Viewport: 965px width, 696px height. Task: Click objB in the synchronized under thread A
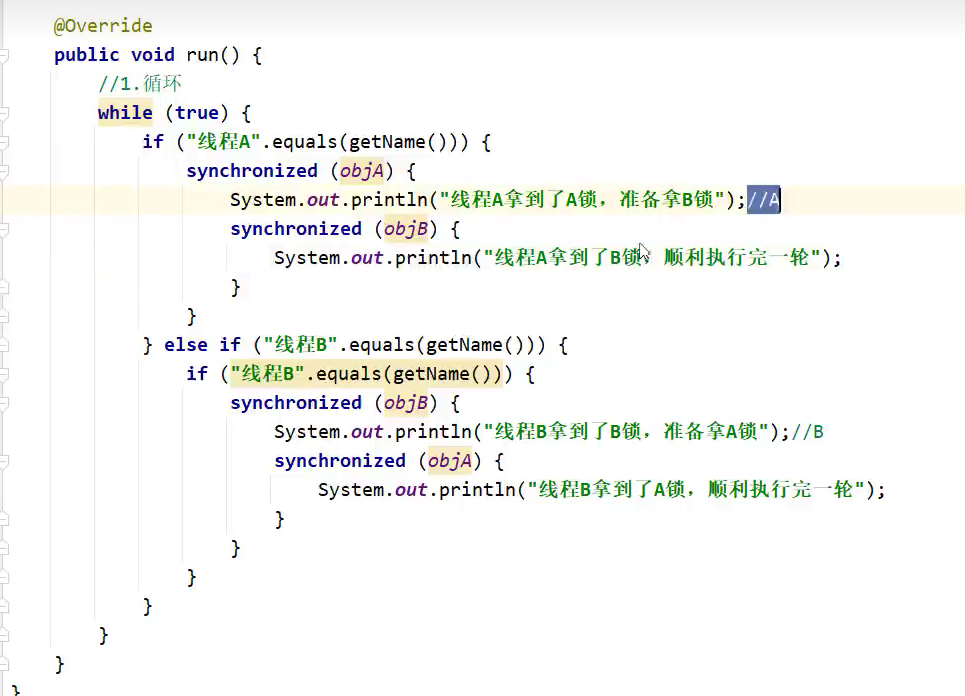coord(406,229)
